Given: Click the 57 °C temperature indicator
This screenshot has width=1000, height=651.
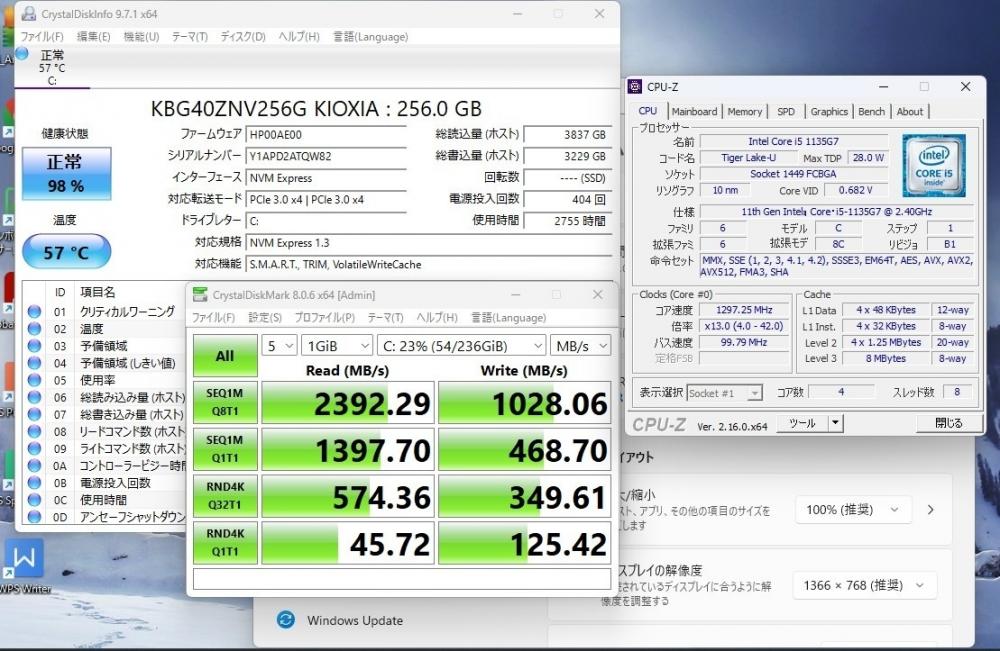Looking at the screenshot, I should (x=67, y=252).
